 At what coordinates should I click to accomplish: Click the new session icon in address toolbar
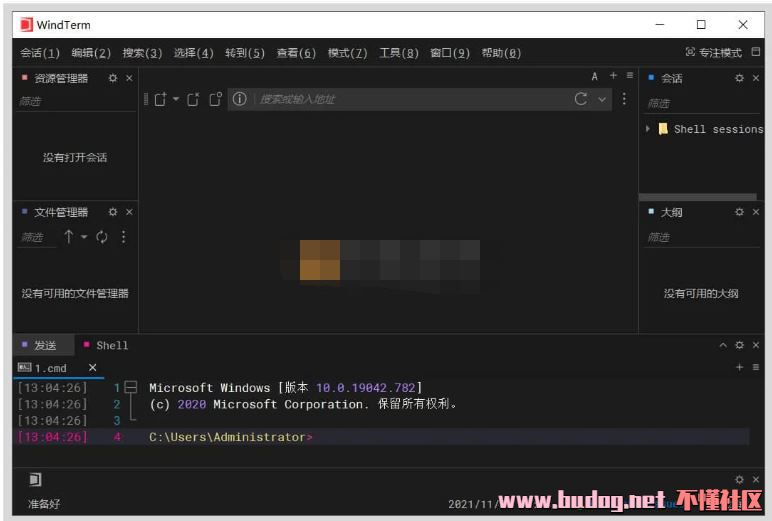(x=160, y=99)
